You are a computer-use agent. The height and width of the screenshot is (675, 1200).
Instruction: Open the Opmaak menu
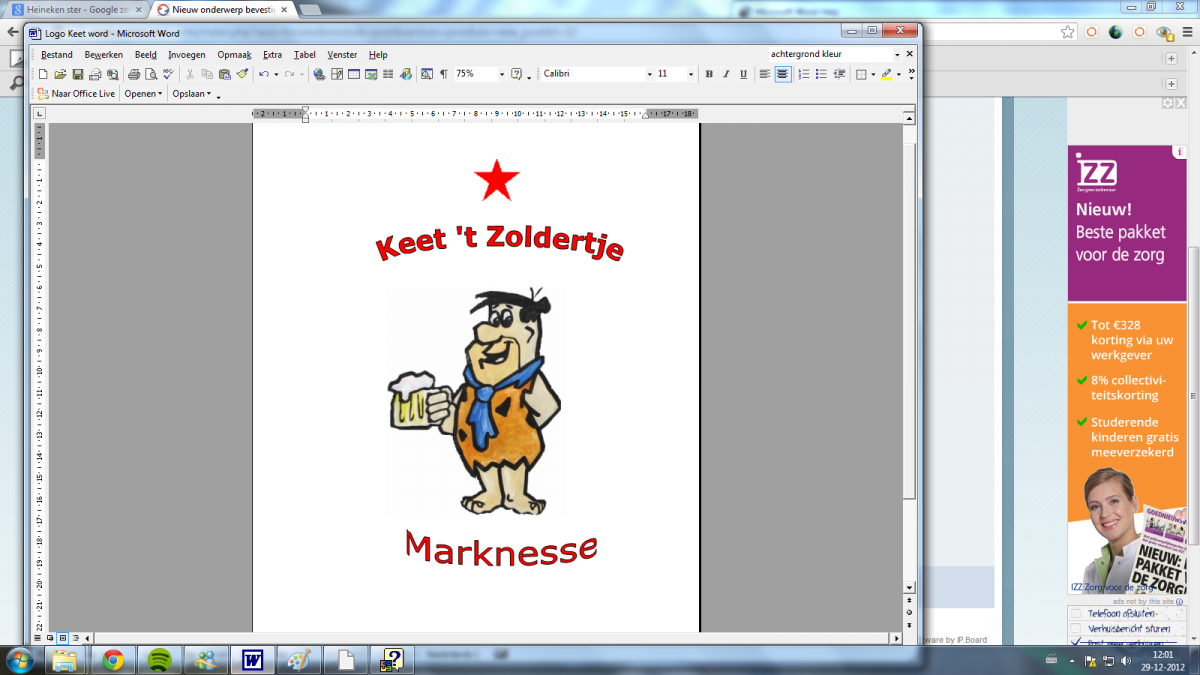pos(235,55)
